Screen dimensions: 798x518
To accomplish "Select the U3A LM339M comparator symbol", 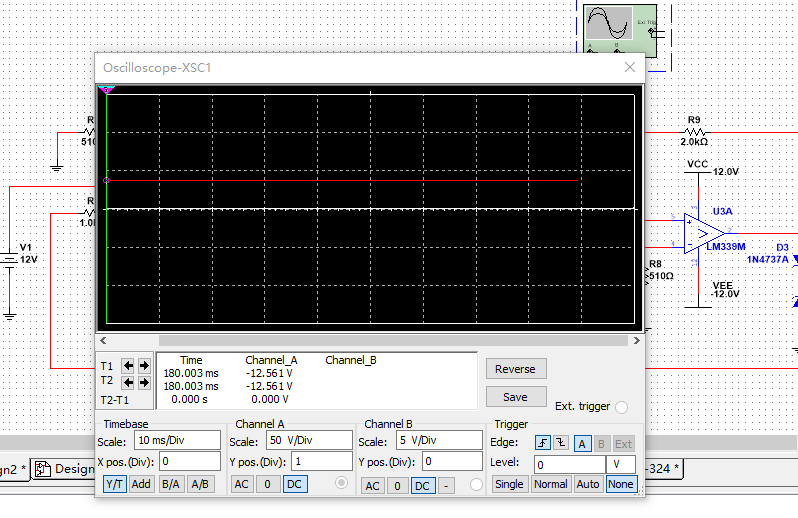I will 704,234.
